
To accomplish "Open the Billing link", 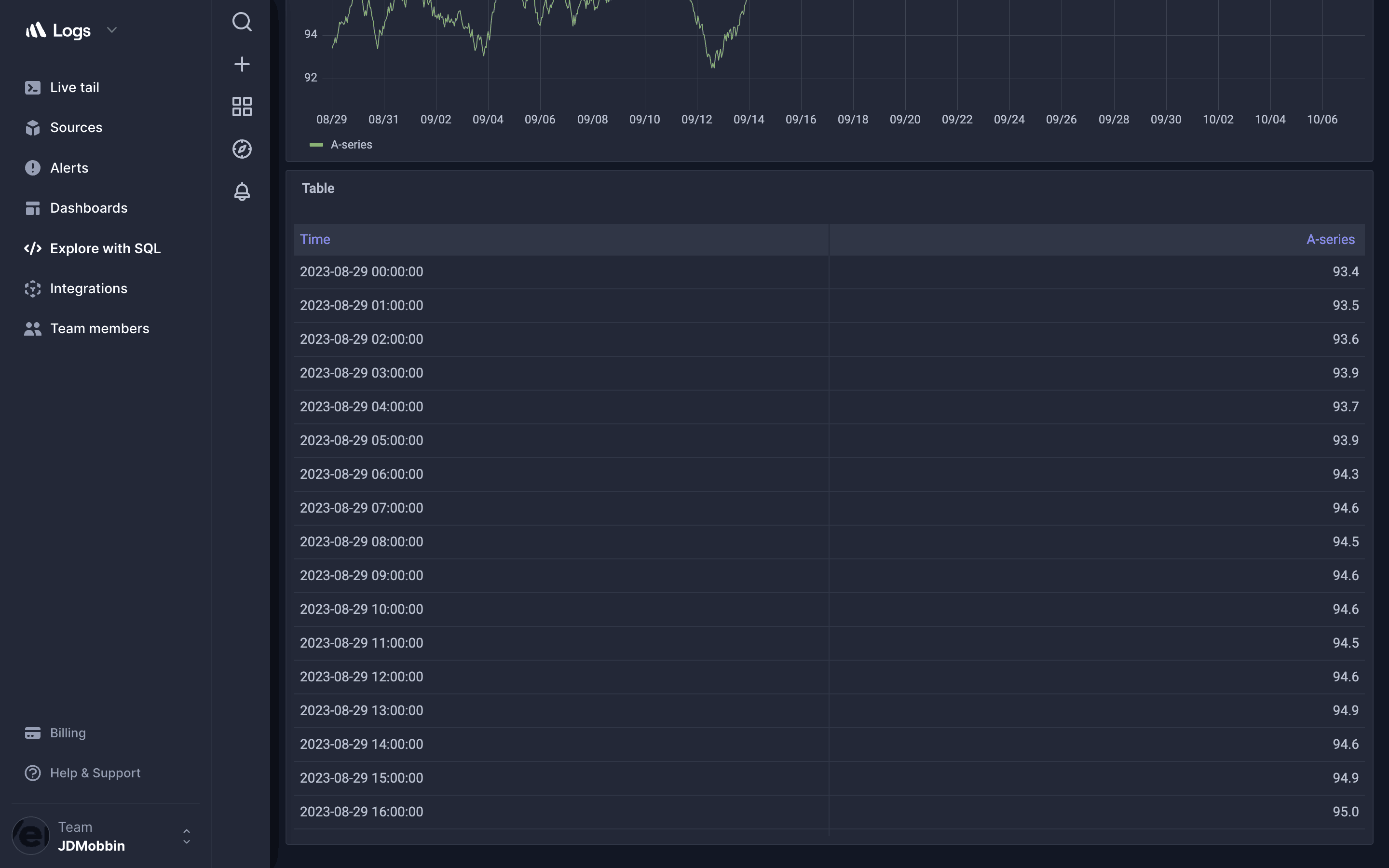I will click(x=68, y=733).
